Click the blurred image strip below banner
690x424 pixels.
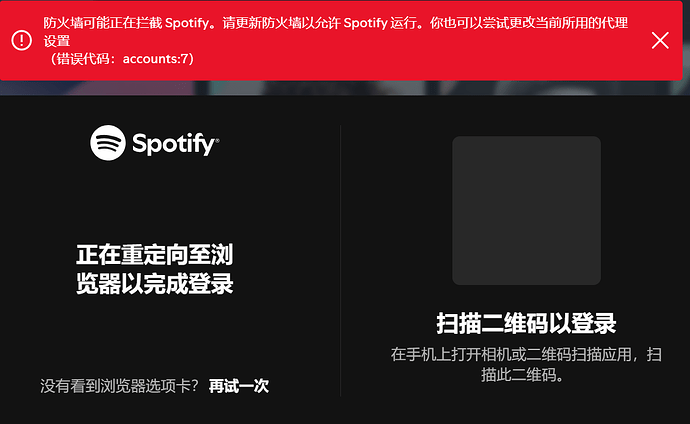pyautogui.click(x=345, y=88)
